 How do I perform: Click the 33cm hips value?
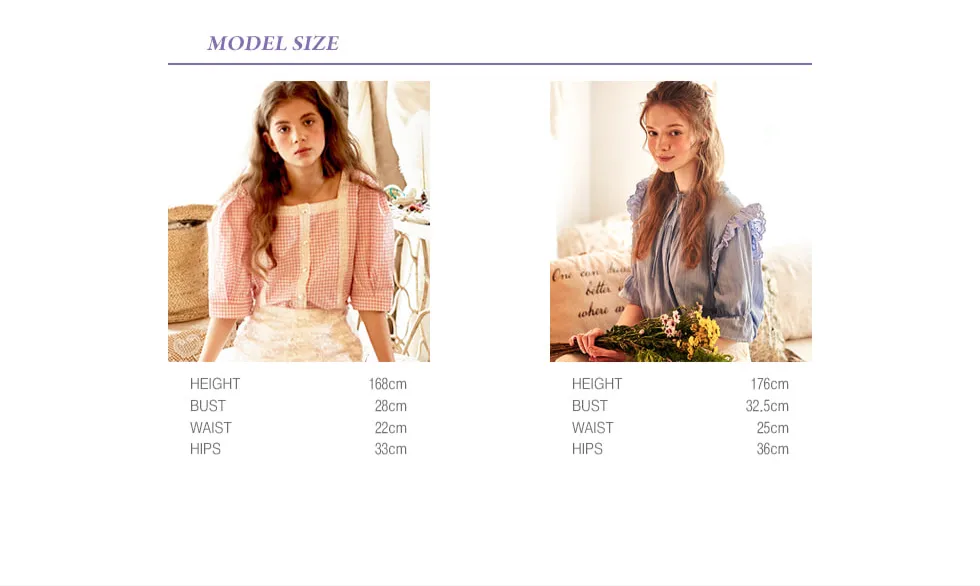coord(391,449)
